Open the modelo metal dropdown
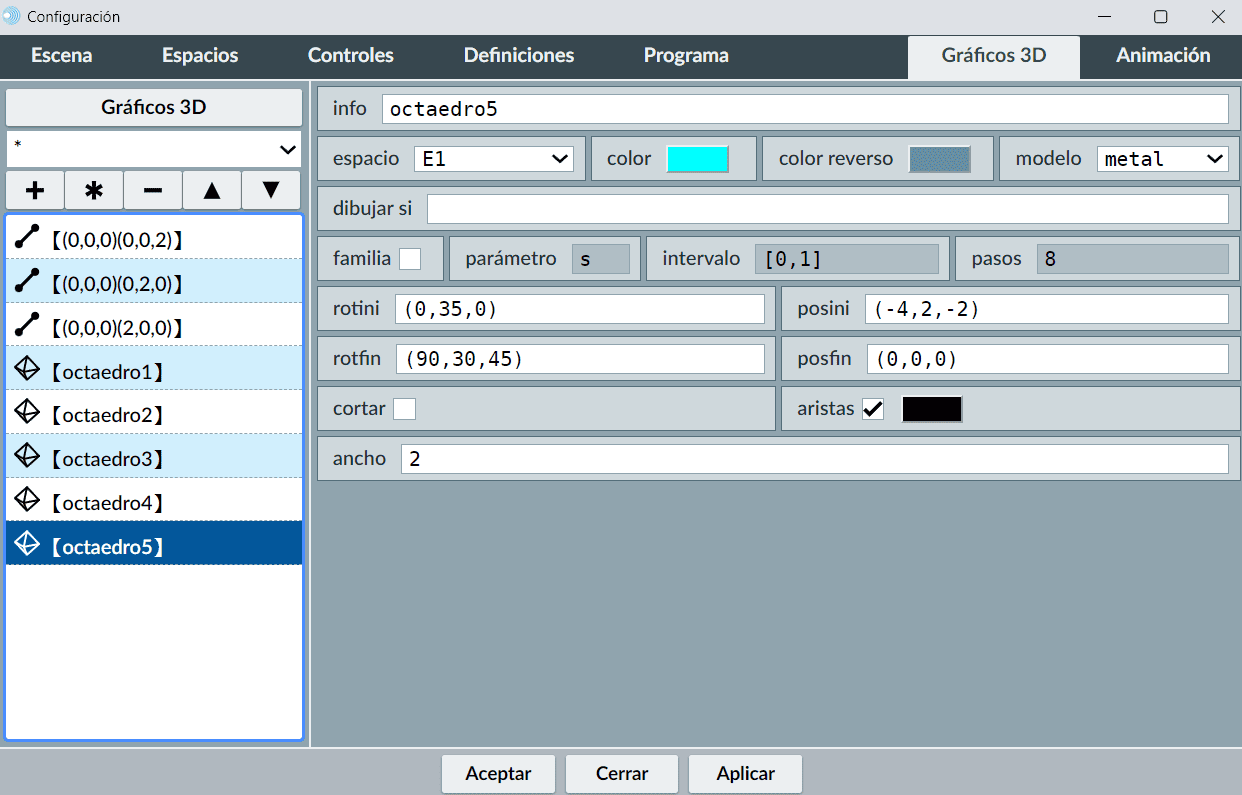 pos(1162,159)
